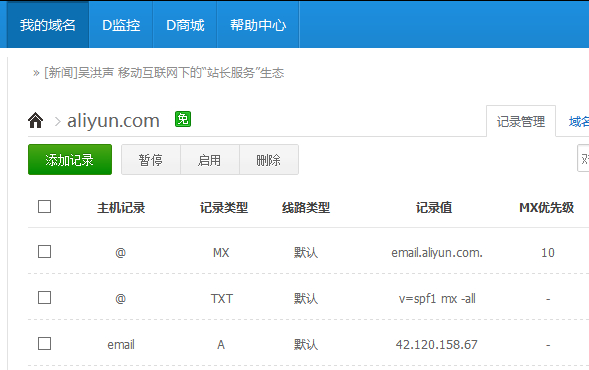Click the 默认 line type in TXT row

point(306,299)
